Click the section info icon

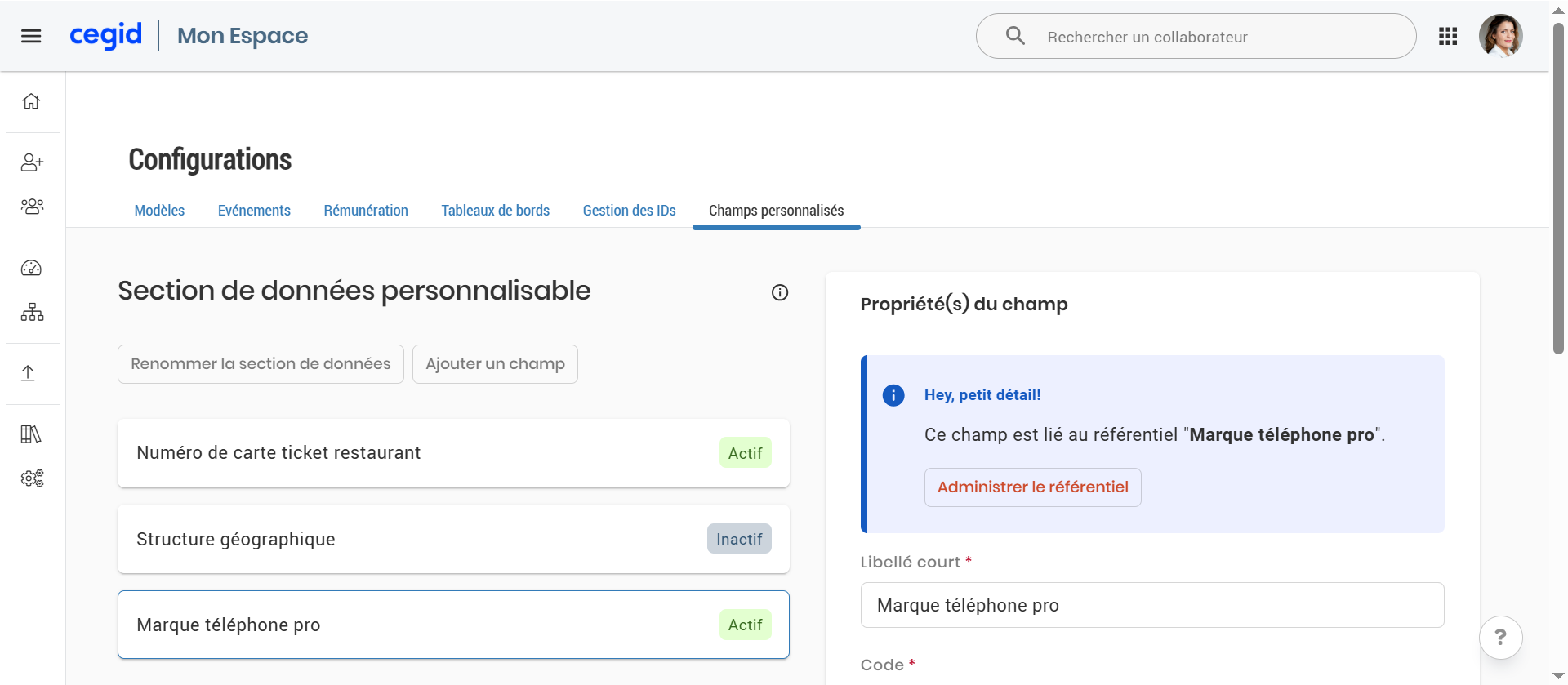[x=780, y=292]
